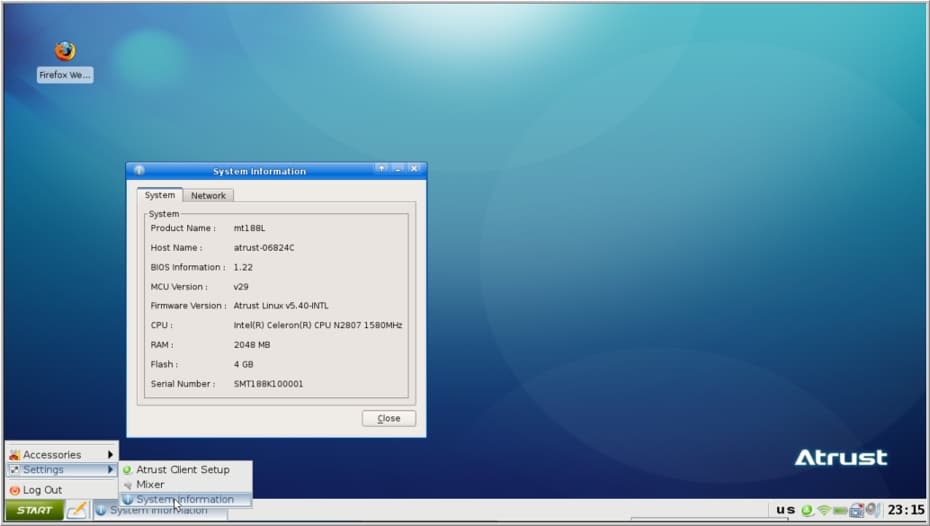Click firmware value 'Atrust Linux v5.40-INTL'
The height and width of the screenshot is (526, 930).
(x=281, y=305)
